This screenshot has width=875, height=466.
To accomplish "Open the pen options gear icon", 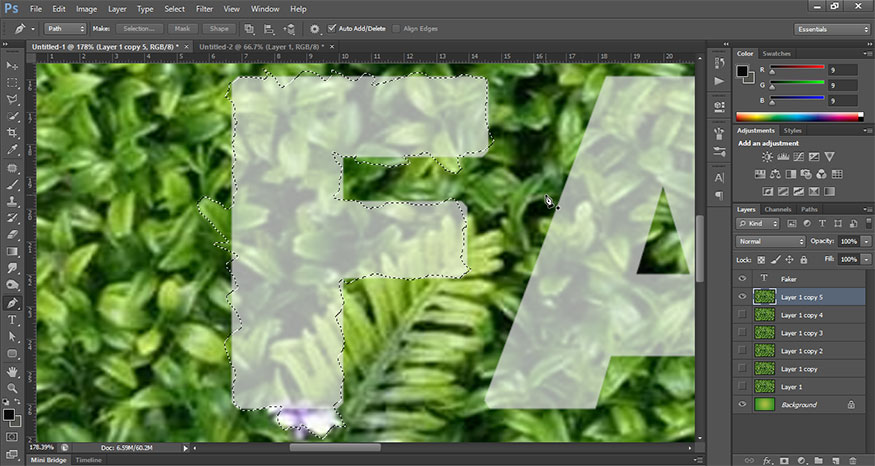I will [x=315, y=29].
